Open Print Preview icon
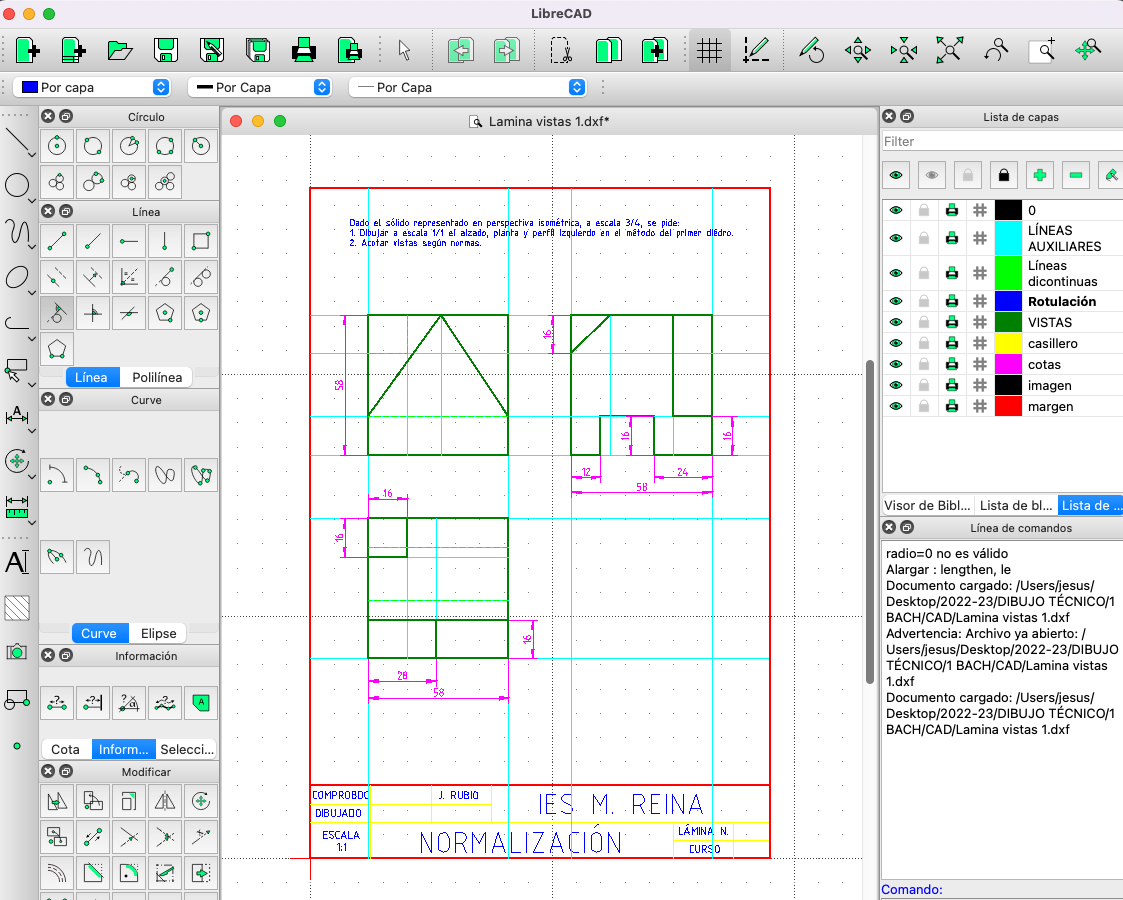Screen dimensions: 1123x900 [x=350, y=50]
